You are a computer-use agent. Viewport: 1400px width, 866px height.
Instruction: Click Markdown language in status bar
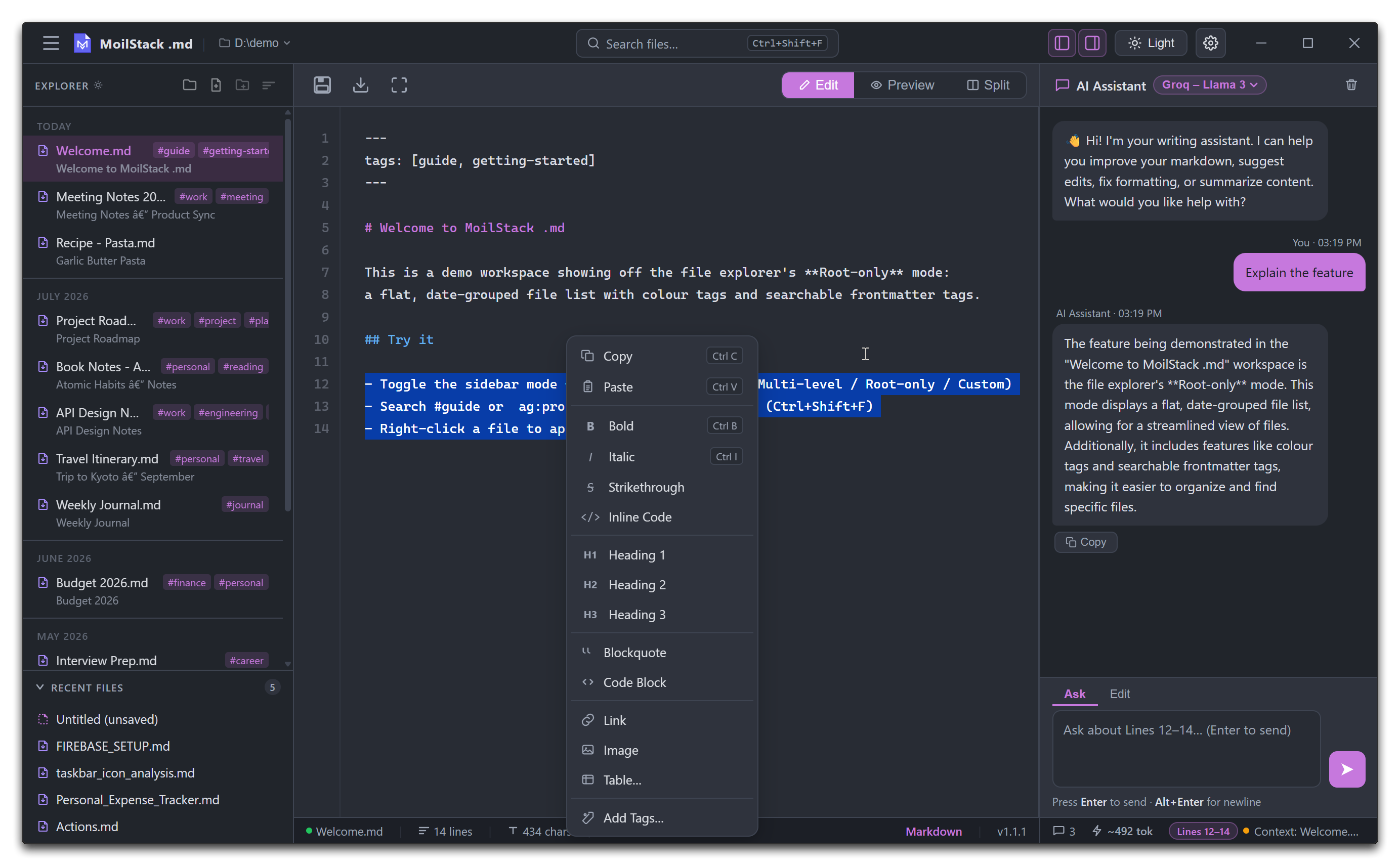click(933, 831)
